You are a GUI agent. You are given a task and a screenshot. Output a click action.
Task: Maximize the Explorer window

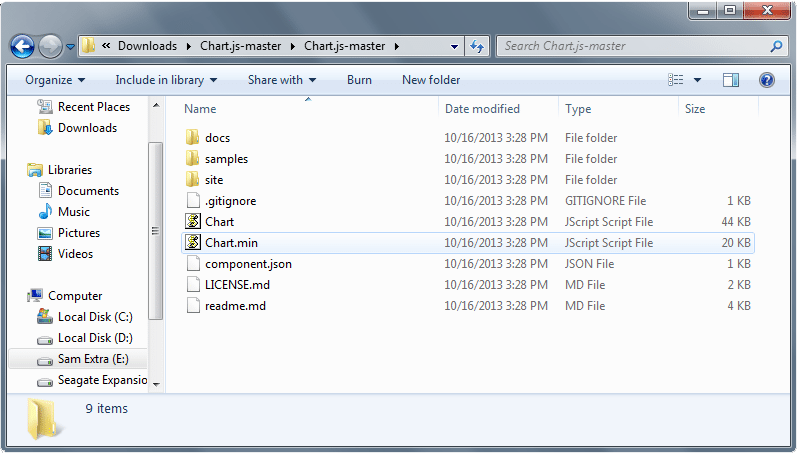[730, 10]
